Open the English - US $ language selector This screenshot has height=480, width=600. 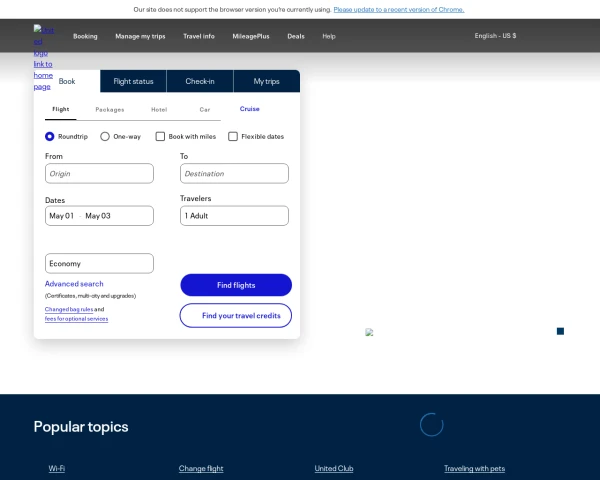pyautogui.click(x=495, y=36)
